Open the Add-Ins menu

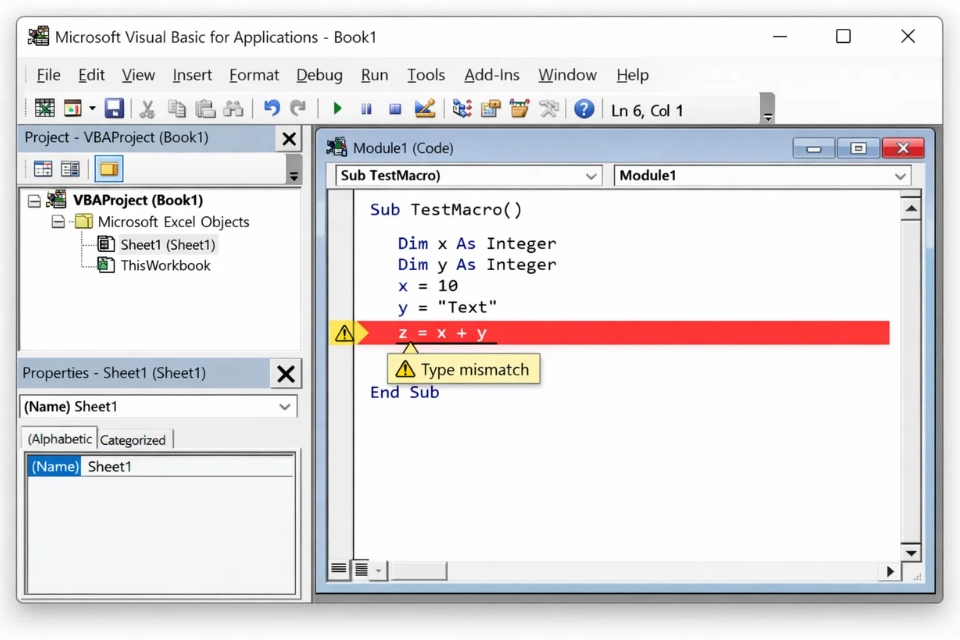491,74
